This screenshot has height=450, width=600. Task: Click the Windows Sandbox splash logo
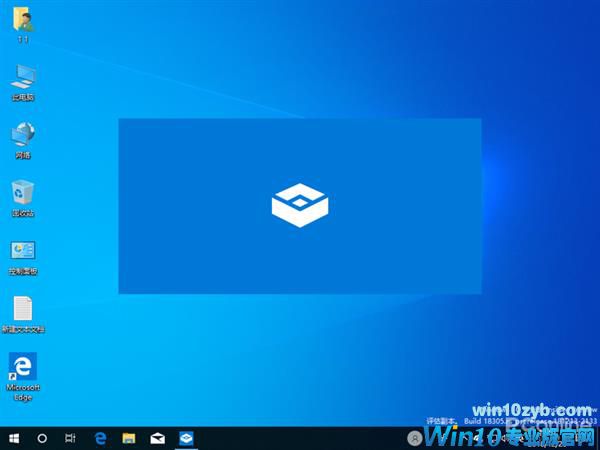coord(300,205)
